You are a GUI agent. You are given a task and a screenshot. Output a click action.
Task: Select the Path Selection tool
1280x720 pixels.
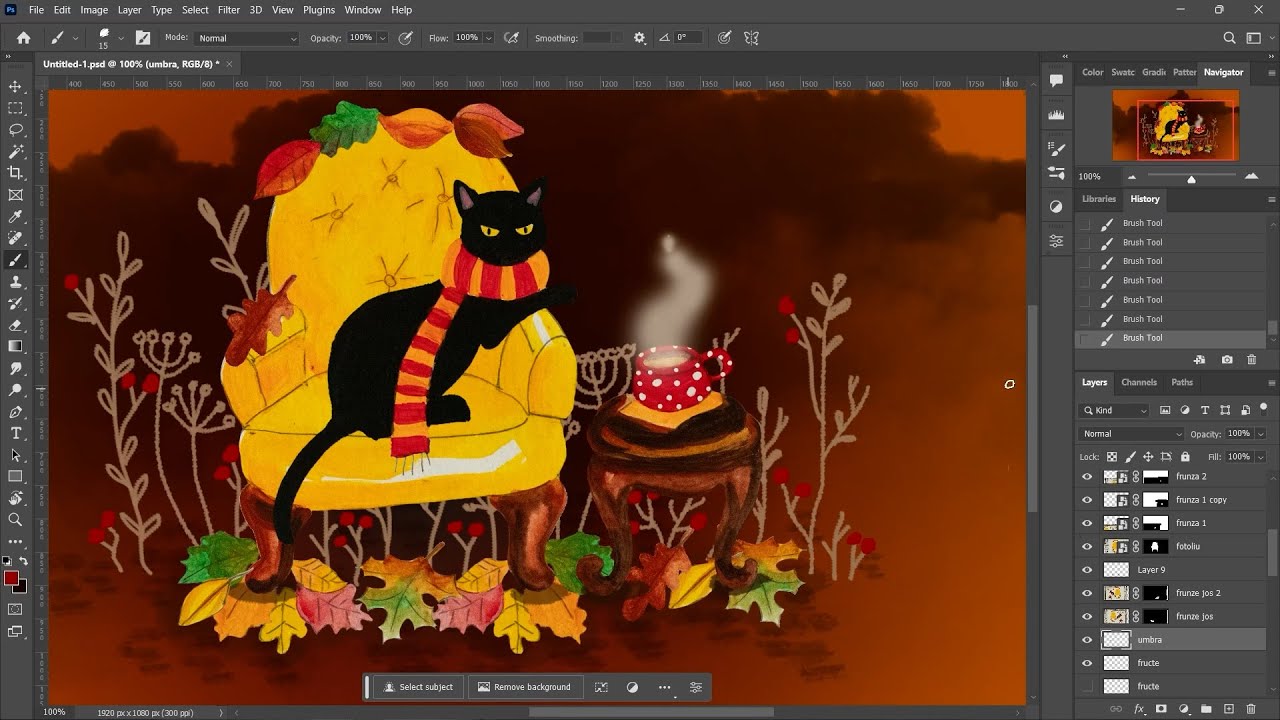(15, 455)
